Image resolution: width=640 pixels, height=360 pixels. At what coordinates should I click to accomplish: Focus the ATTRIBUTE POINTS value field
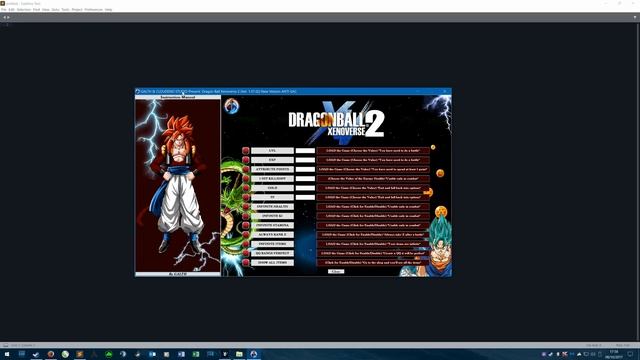click(x=305, y=169)
